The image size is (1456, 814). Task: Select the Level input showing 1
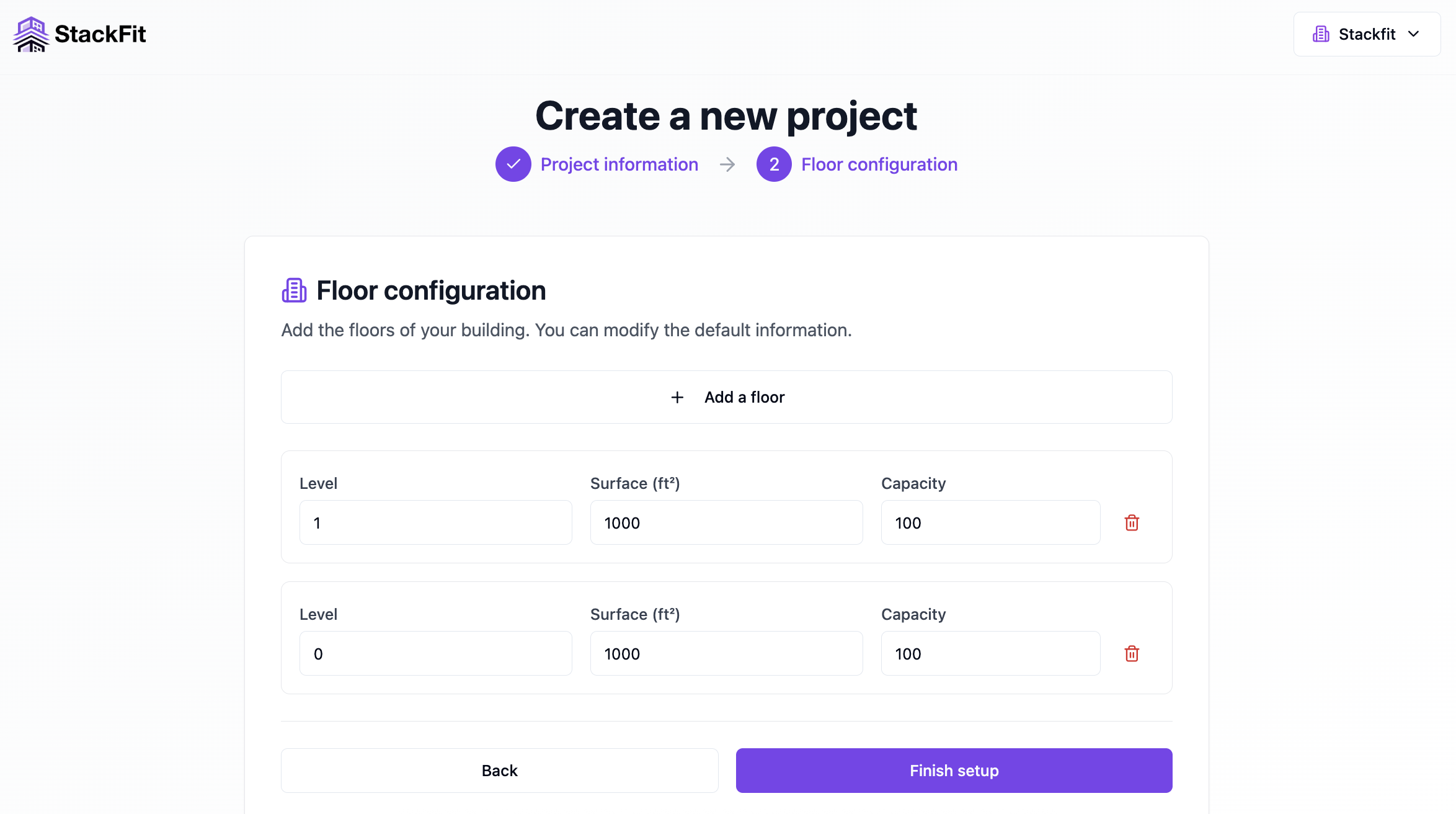point(435,522)
